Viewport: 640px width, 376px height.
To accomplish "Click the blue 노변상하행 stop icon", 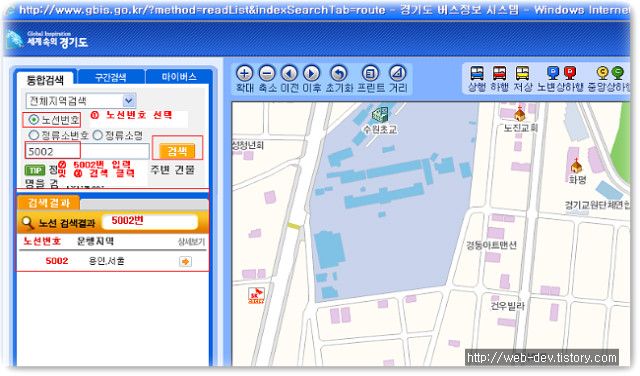I will click(x=553, y=73).
